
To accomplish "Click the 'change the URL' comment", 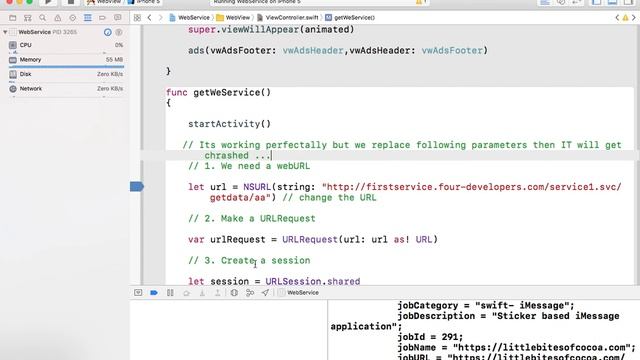I will pyautogui.click(x=329, y=198).
